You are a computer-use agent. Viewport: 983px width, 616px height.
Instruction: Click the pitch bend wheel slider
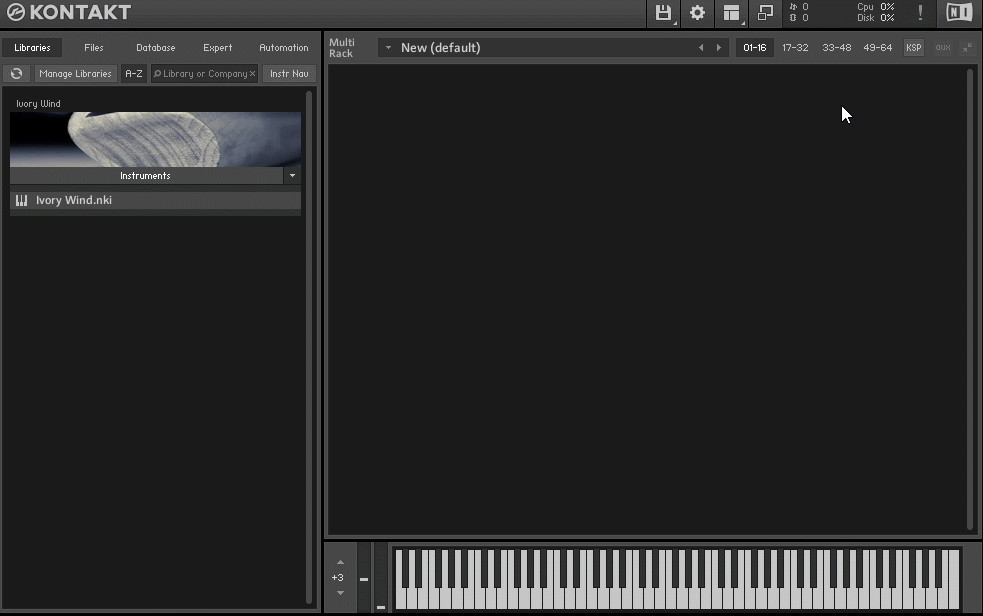tap(364, 578)
